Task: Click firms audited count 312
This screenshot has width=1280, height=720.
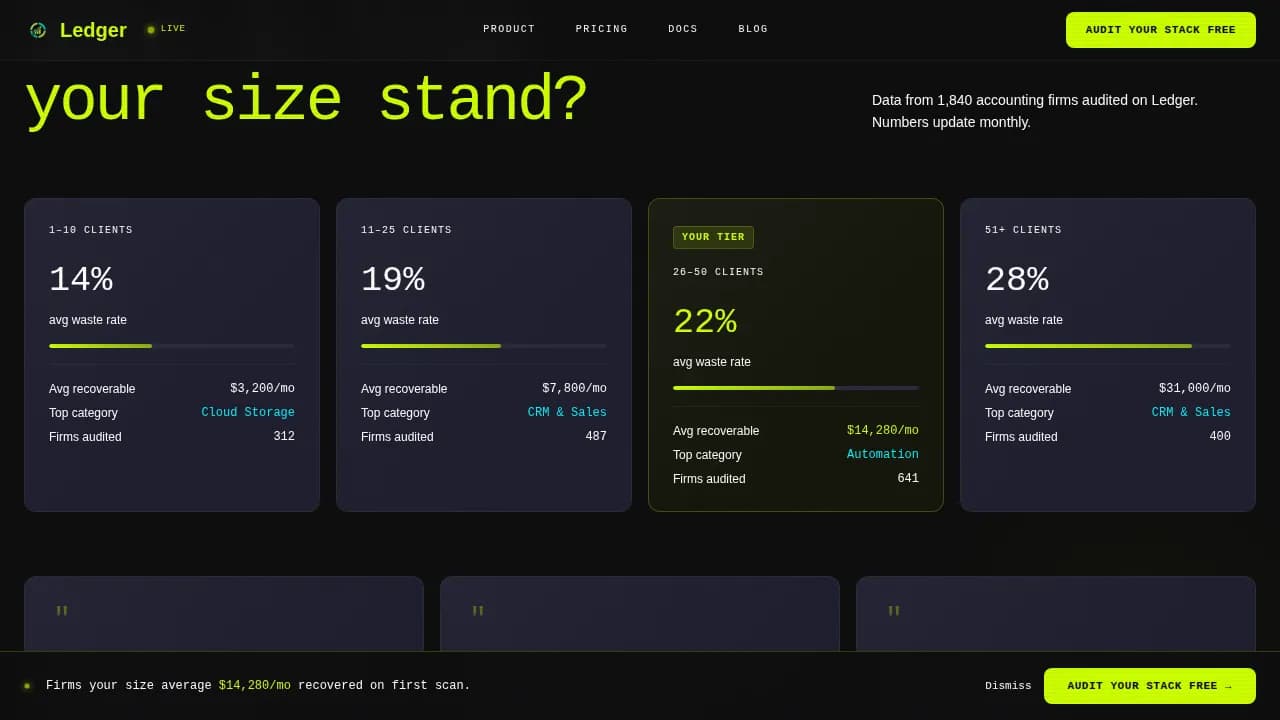Action: click(284, 437)
